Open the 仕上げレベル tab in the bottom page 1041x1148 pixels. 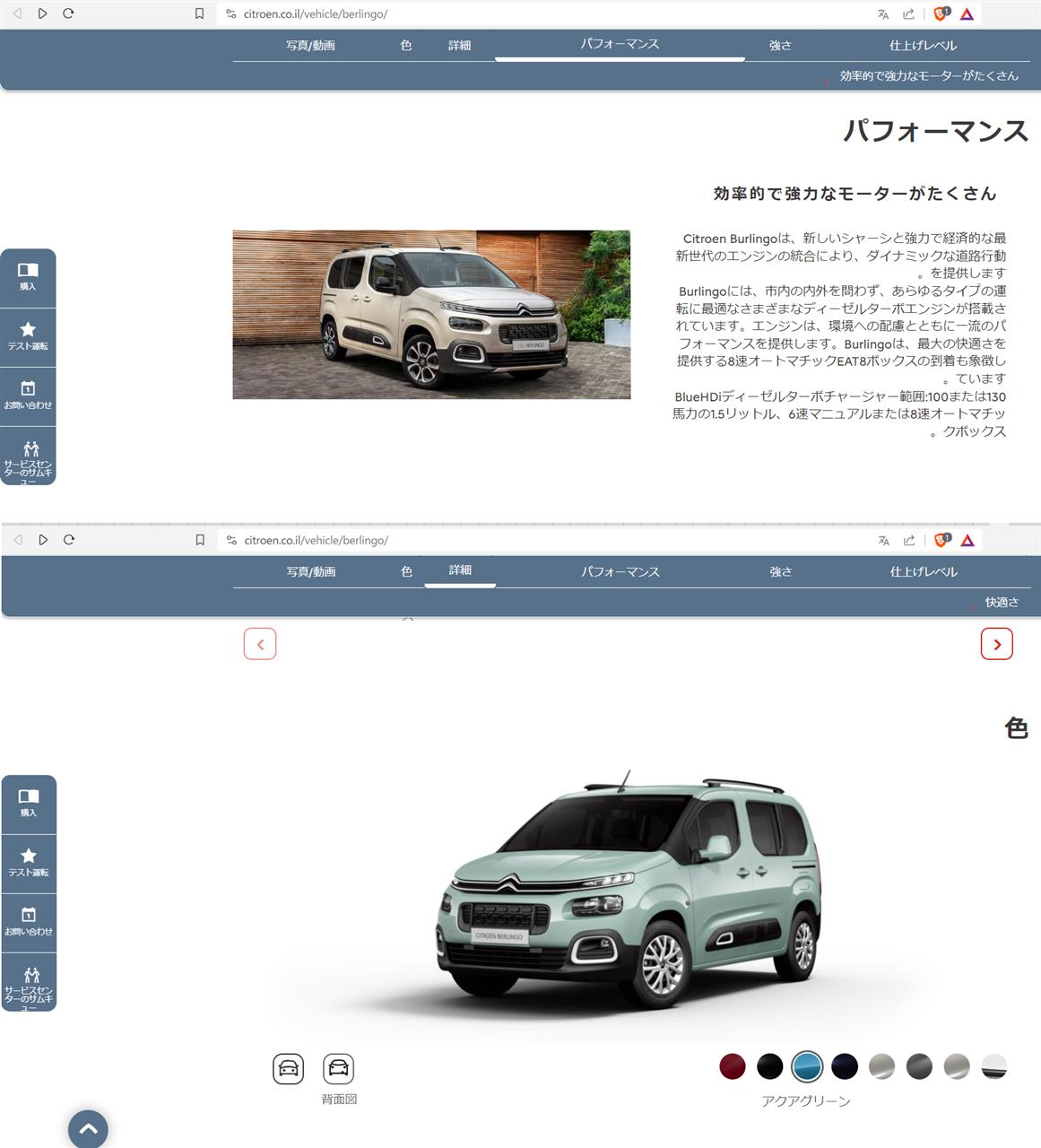point(924,571)
